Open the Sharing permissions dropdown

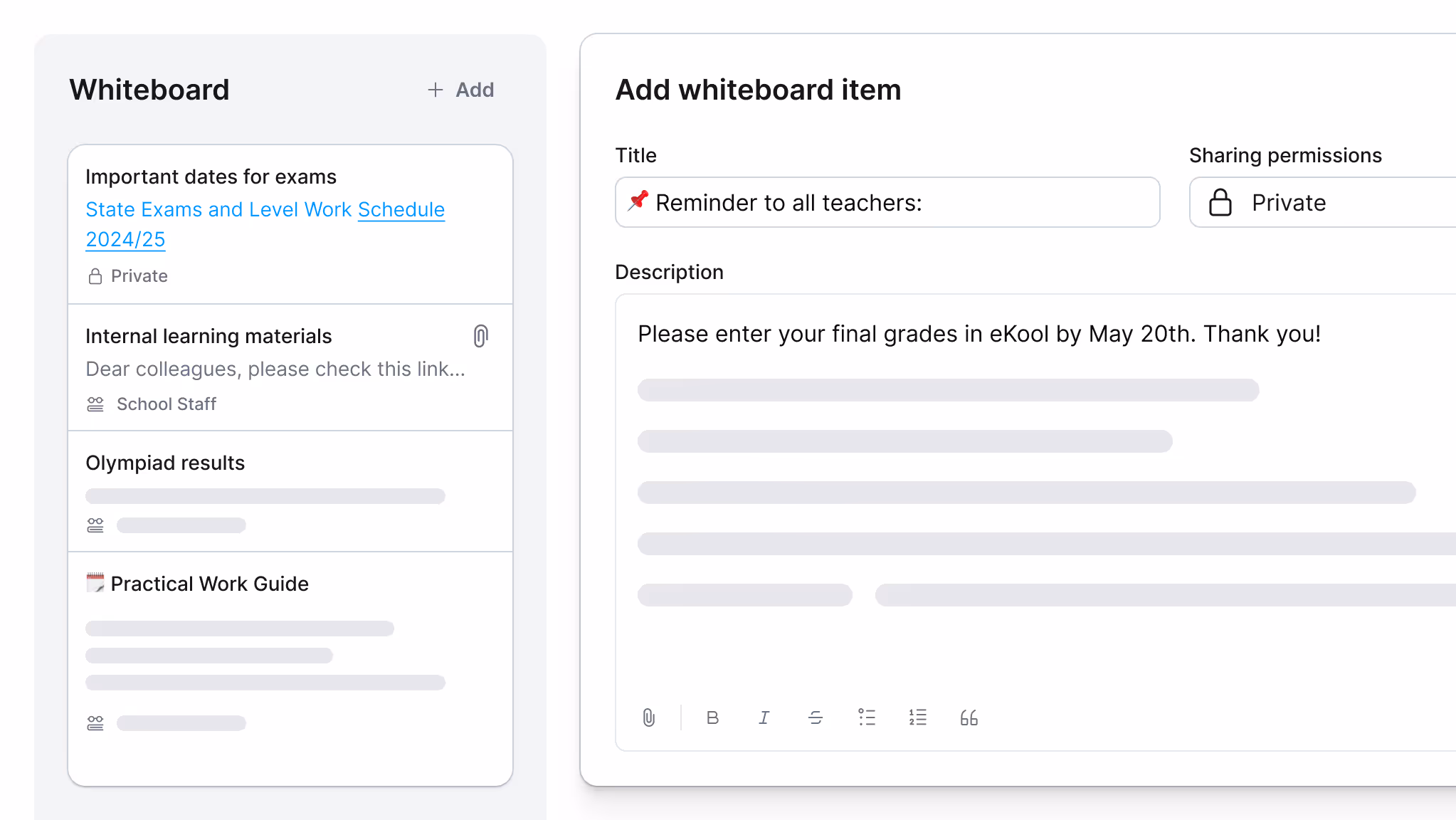pos(1324,203)
